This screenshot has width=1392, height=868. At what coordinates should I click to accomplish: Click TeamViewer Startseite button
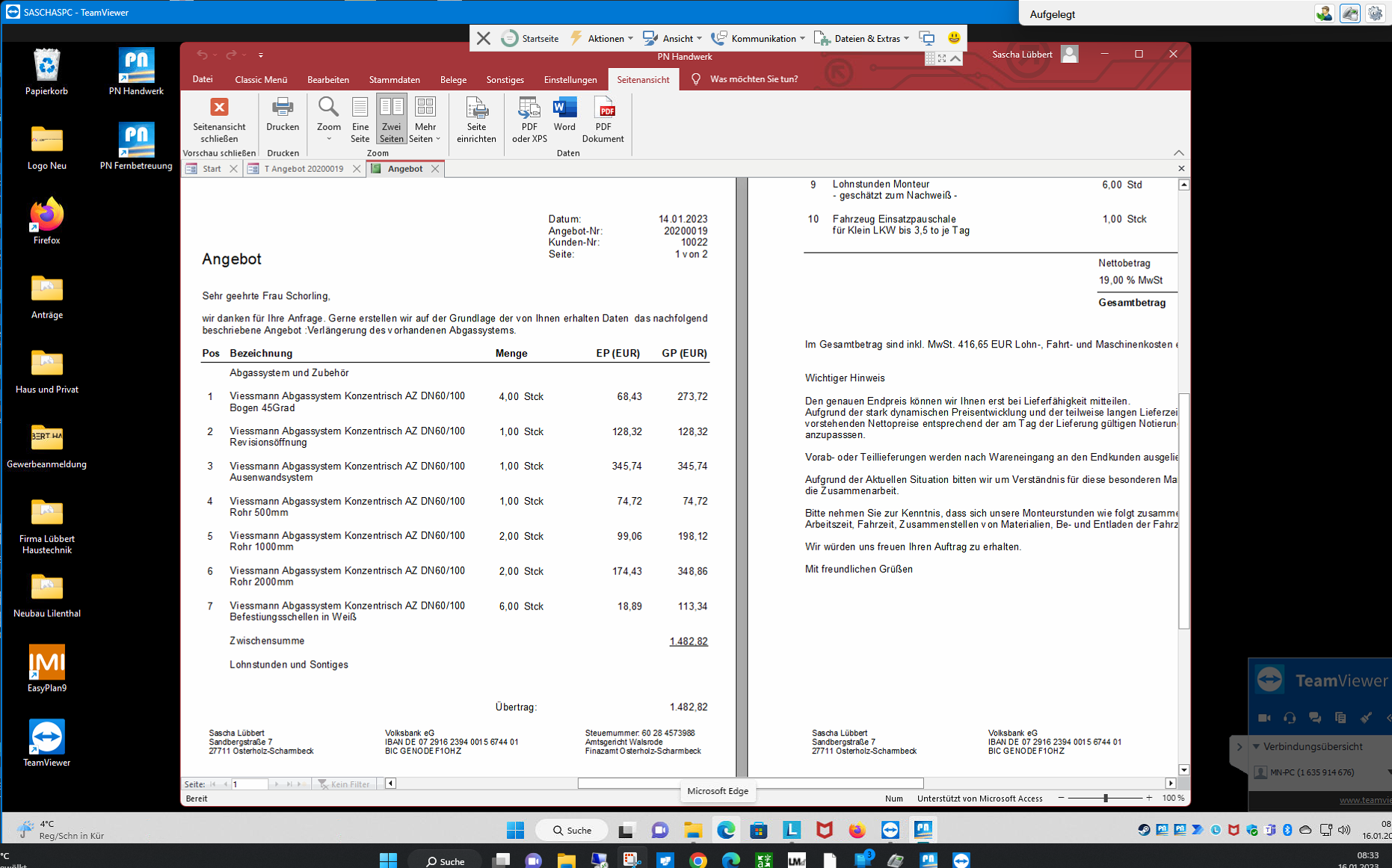pyautogui.click(x=531, y=38)
